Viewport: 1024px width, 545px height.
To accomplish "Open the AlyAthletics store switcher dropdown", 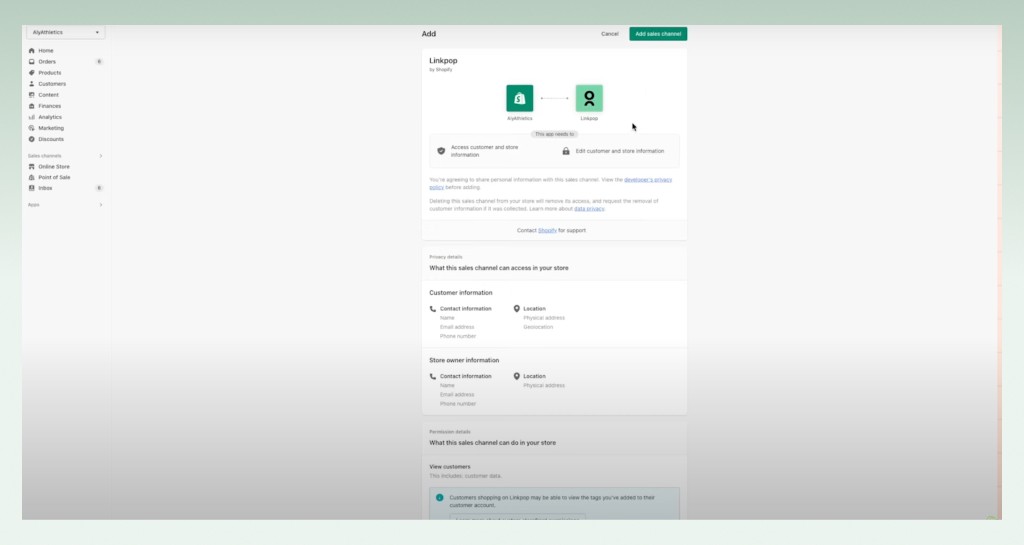I will point(65,32).
